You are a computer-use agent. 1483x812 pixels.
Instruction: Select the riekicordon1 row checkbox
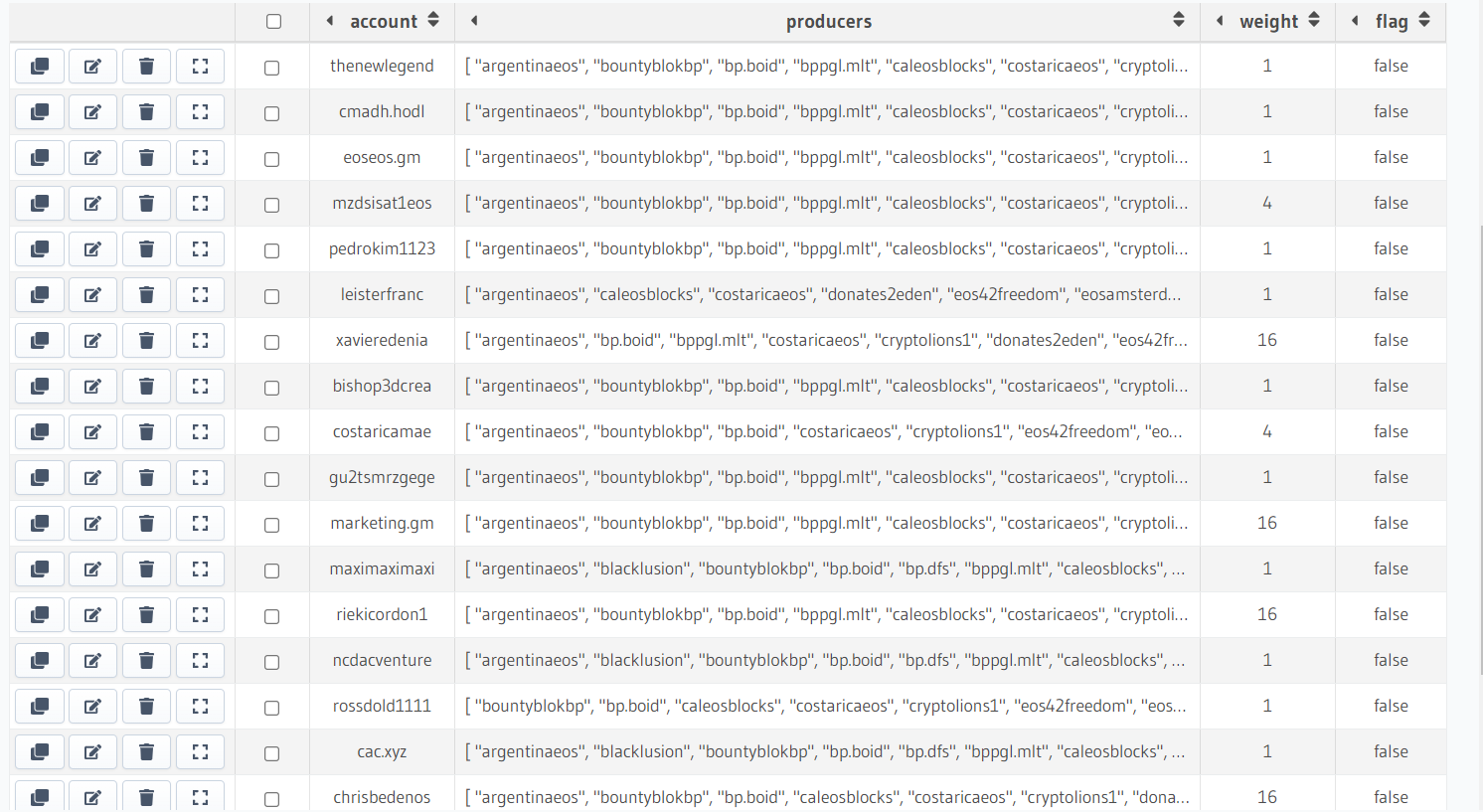point(271,616)
